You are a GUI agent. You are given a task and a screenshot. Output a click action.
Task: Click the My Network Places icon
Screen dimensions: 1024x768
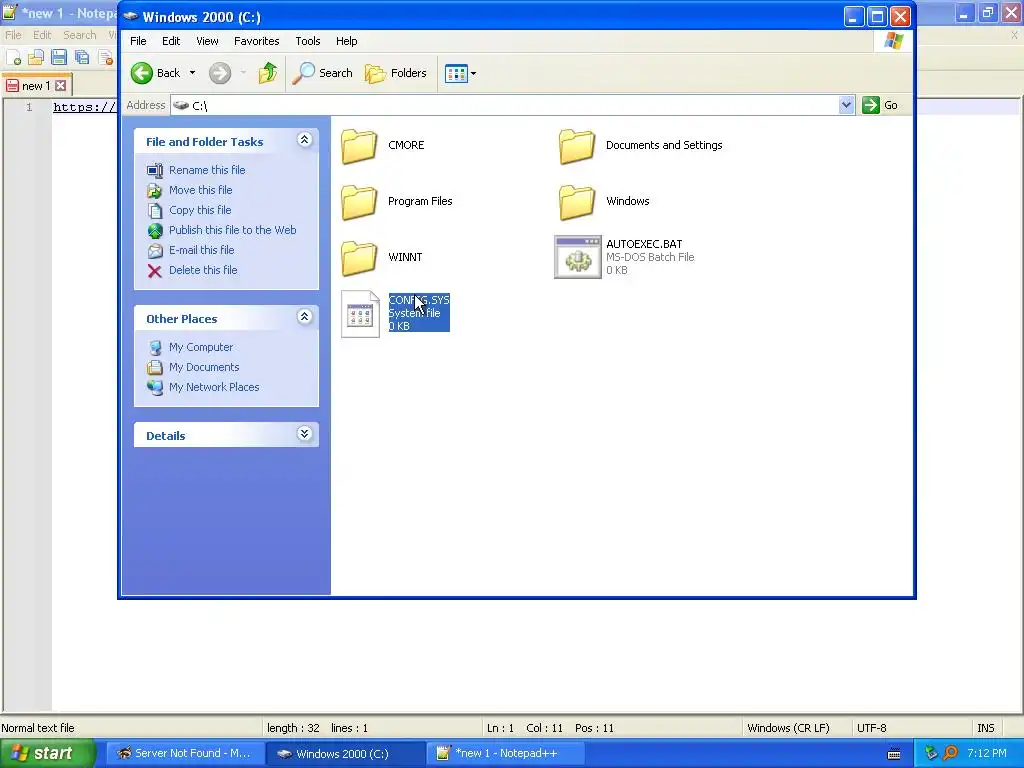155,387
